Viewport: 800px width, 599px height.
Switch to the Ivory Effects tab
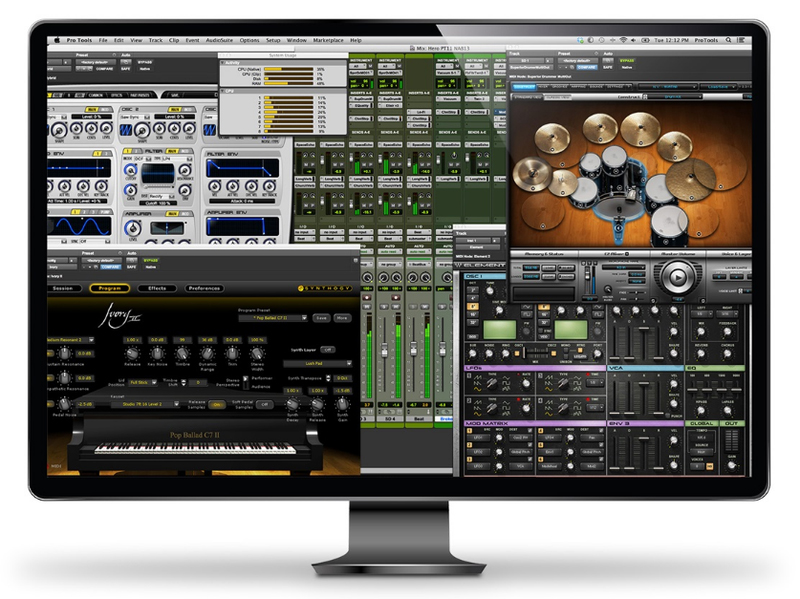click(157, 288)
